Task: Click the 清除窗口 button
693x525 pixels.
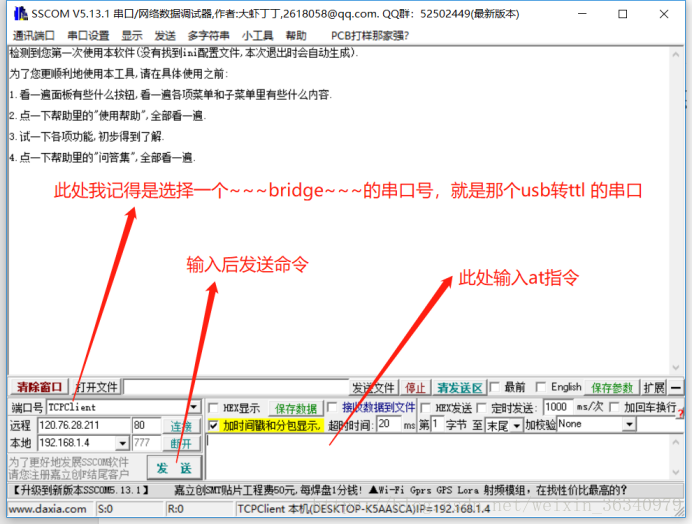Action: [40, 388]
